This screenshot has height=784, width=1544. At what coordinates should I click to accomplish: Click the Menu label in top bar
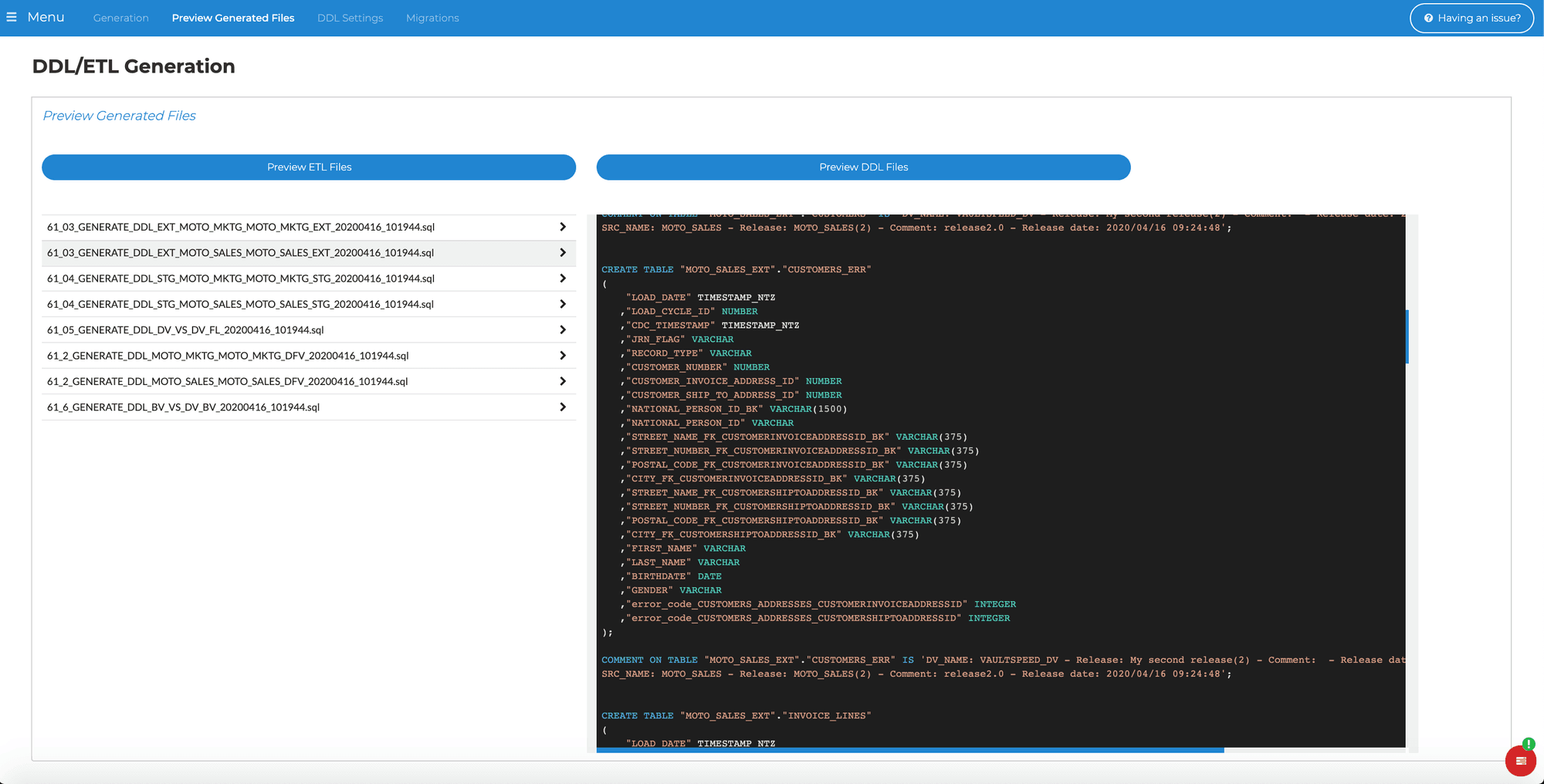click(46, 17)
